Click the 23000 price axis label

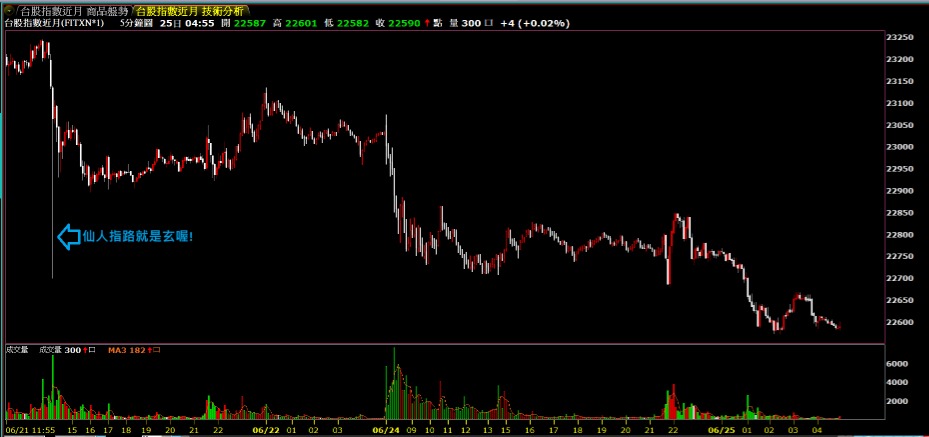tap(899, 147)
